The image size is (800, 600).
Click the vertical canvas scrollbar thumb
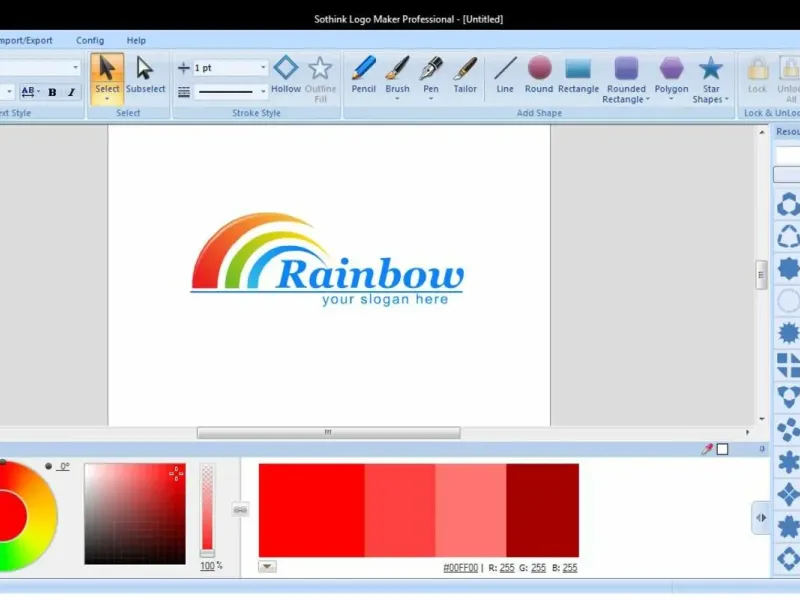click(x=761, y=274)
